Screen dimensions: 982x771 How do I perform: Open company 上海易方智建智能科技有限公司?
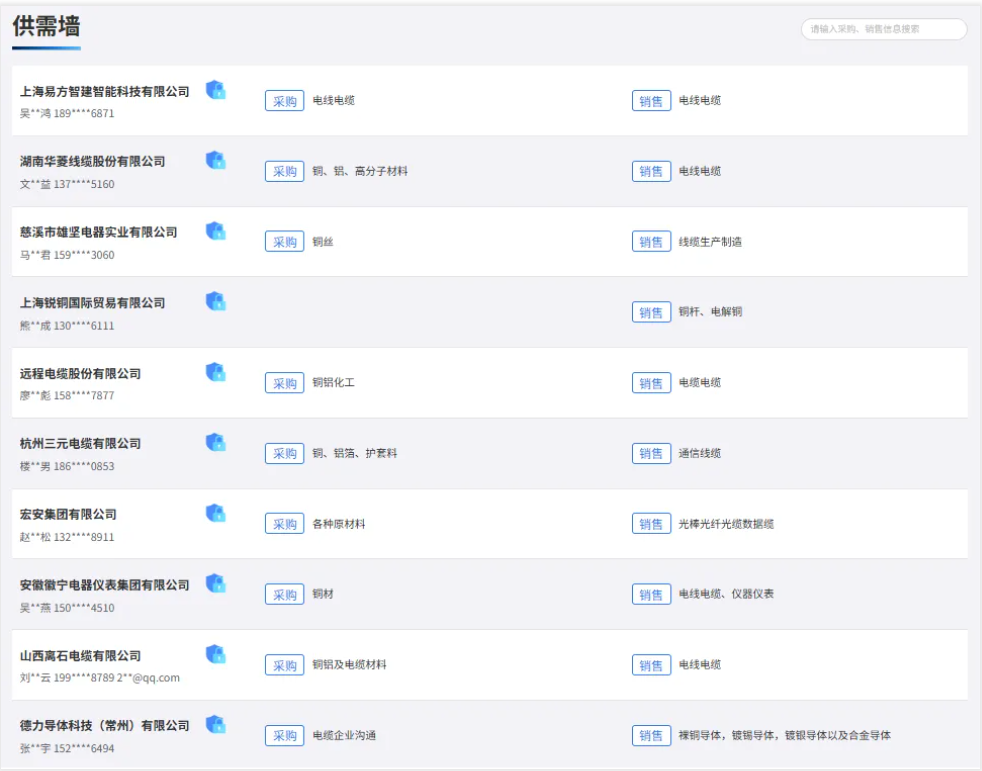click(x=105, y=91)
